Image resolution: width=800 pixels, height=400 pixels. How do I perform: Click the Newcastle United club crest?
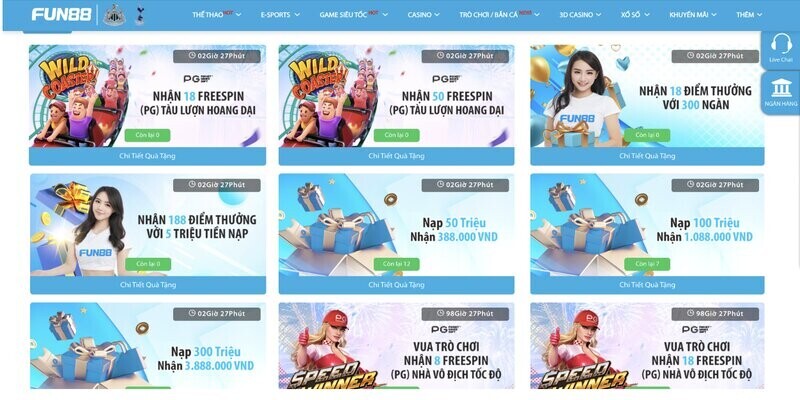(x=114, y=15)
